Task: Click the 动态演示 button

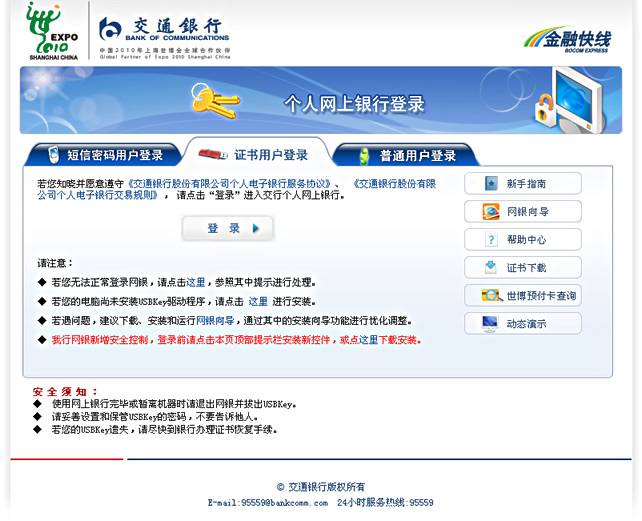Action: point(523,323)
